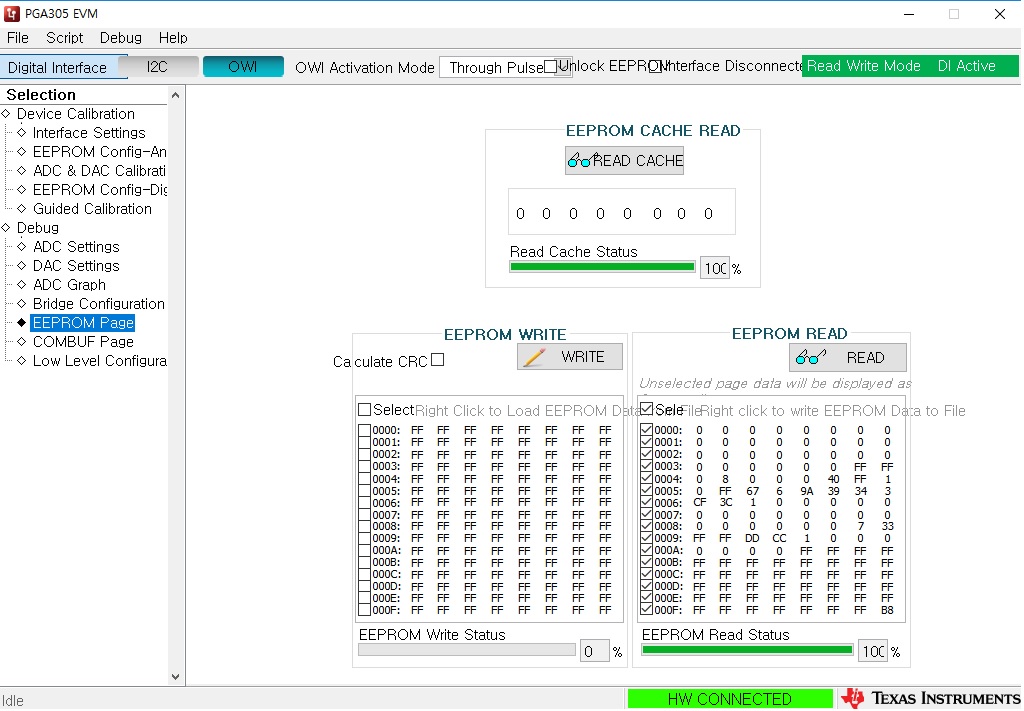Click diamond bullet beside COMBUF Page
The width and height of the screenshot is (1024, 711).
tap(22, 341)
